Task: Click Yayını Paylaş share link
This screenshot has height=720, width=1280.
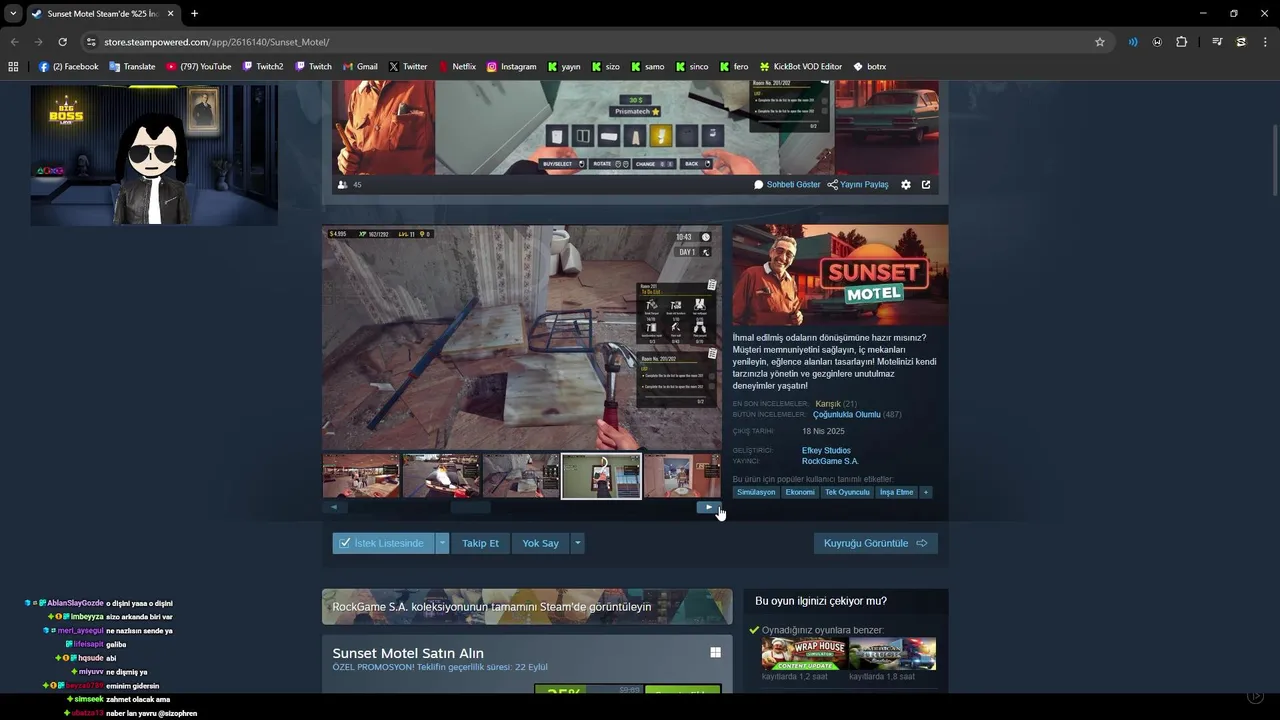Action: pyautogui.click(x=858, y=185)
